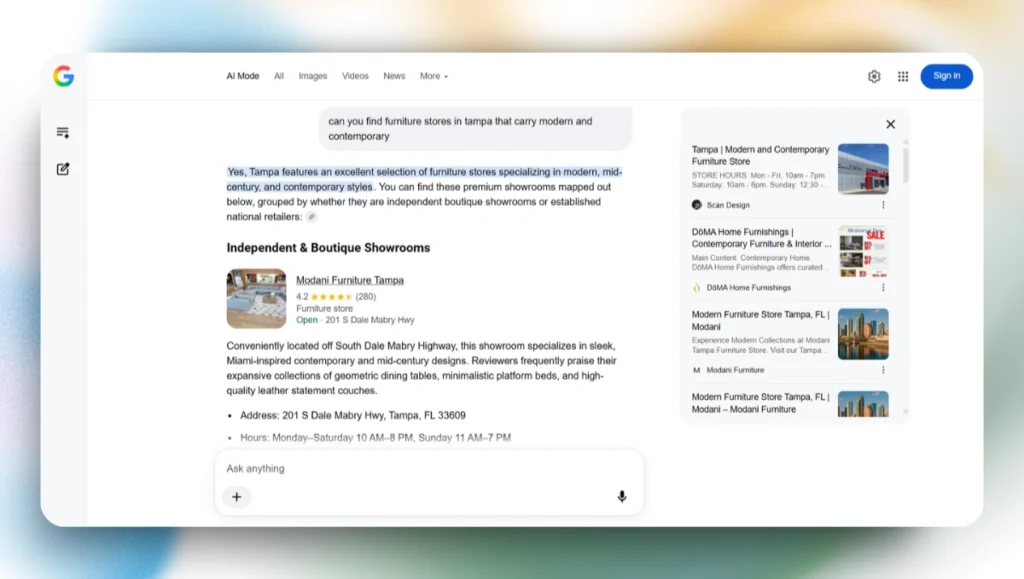This screenshot has width=1024, height=579.
Task: Click the DōMA Home Furnishings favicon
Action: (x=697, y=287)
